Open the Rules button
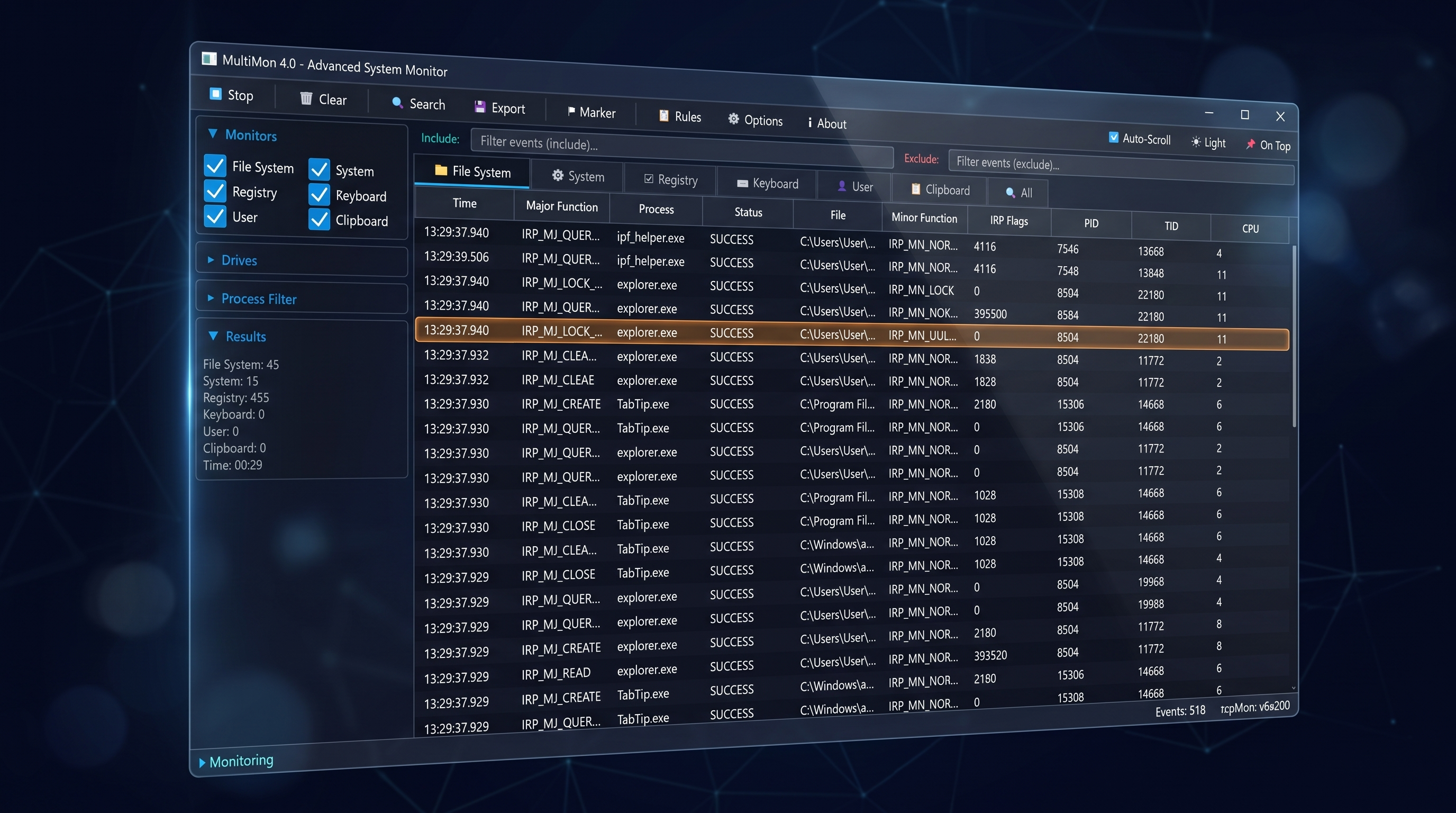The width and height of the screenshot is (1456, 813). [x=680, y=116]
